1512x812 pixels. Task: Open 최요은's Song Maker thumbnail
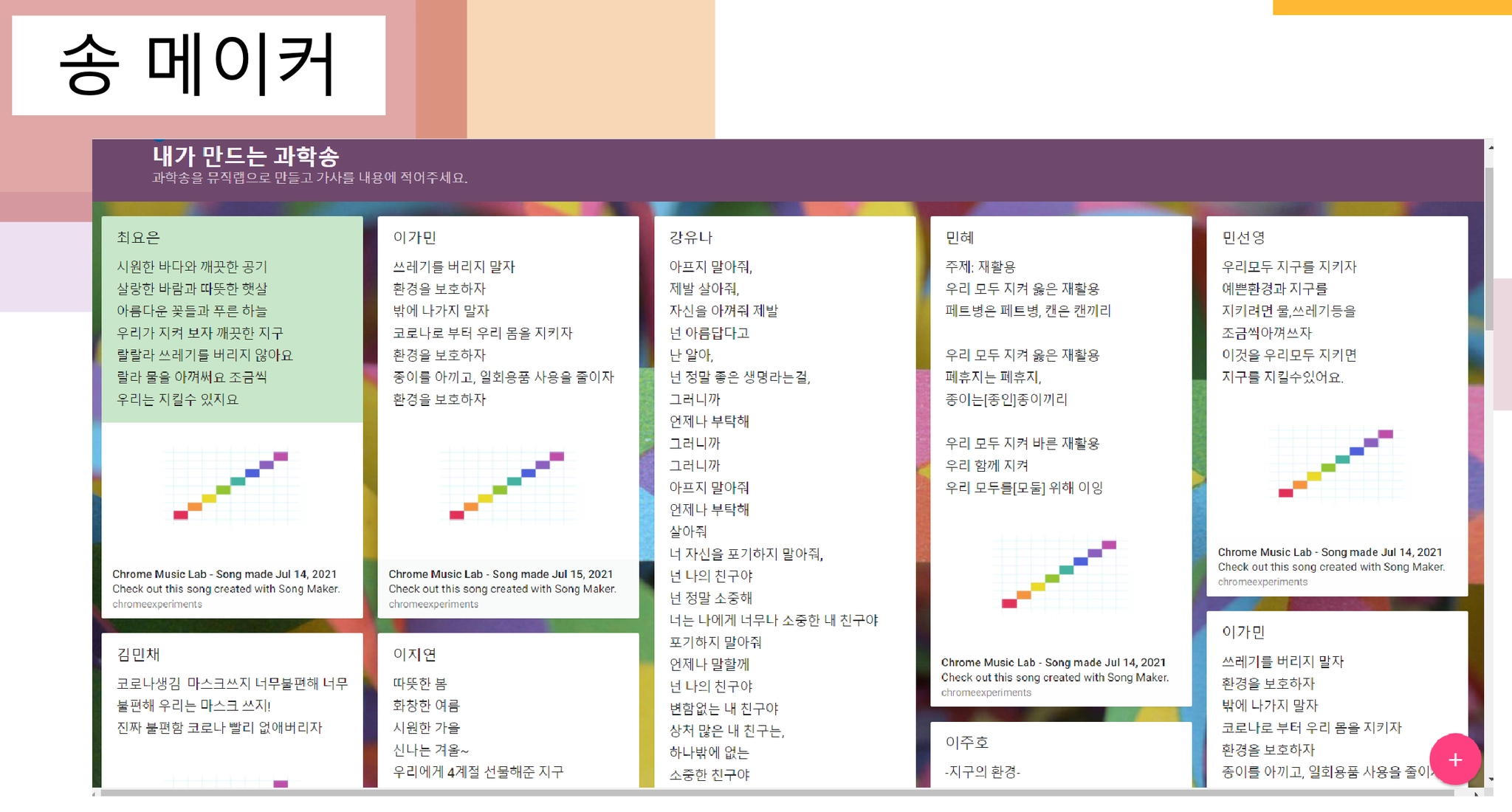[x=232, y=485]
